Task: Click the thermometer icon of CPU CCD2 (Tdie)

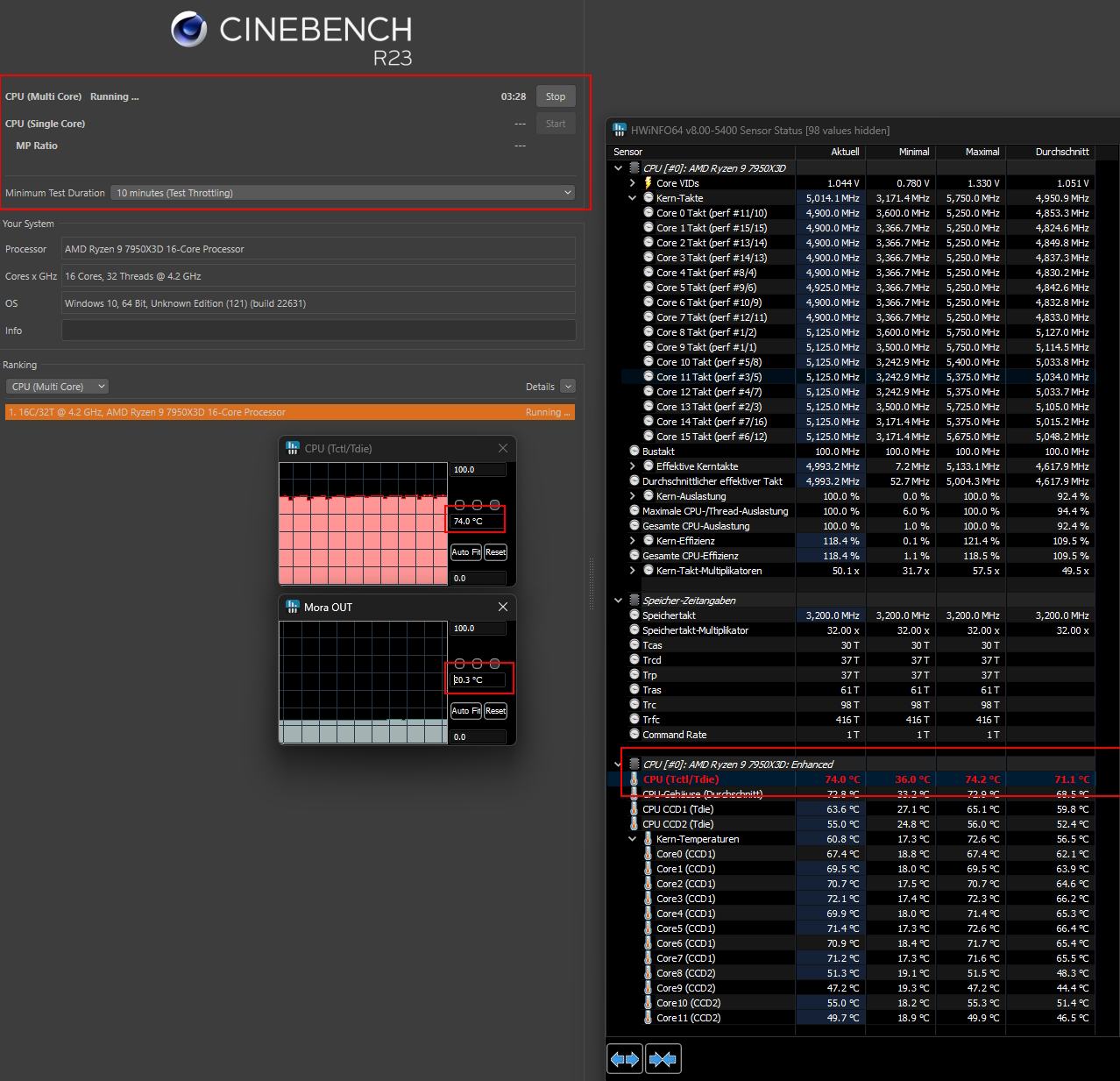Action: coord(634,823)
